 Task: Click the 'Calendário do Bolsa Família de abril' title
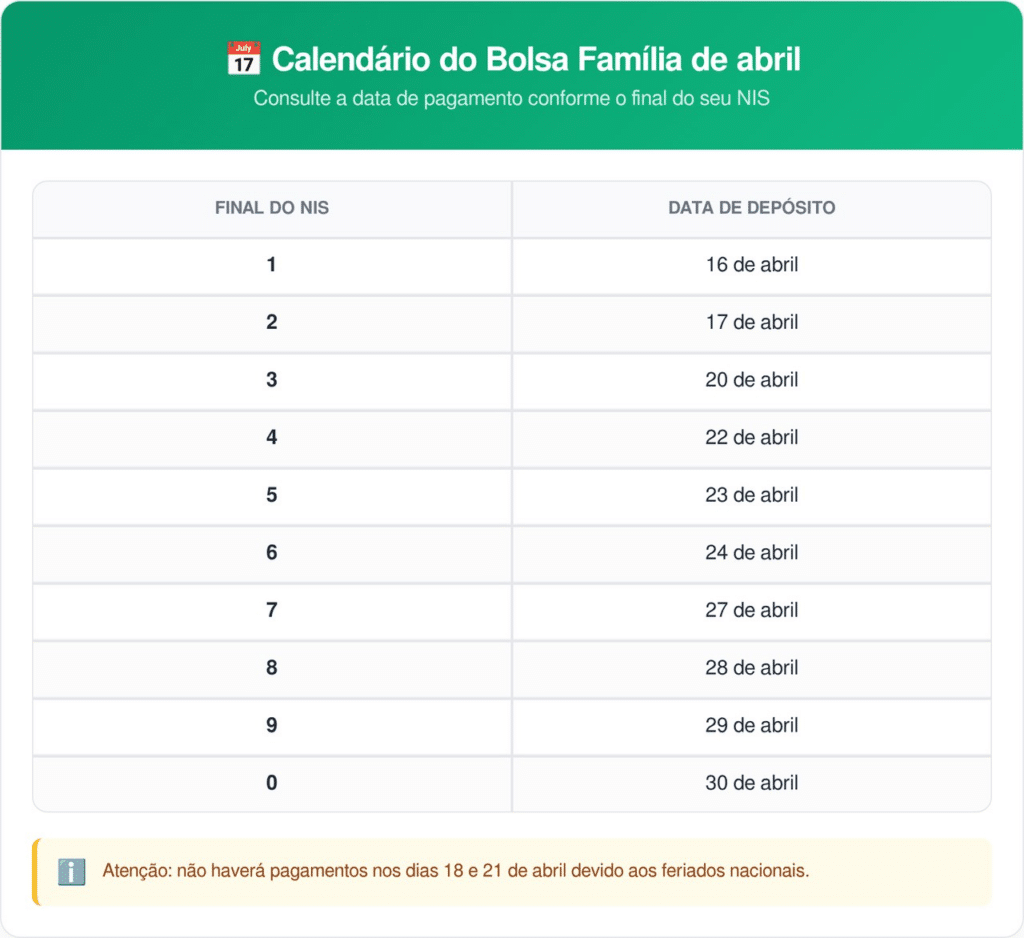(536, 59)
